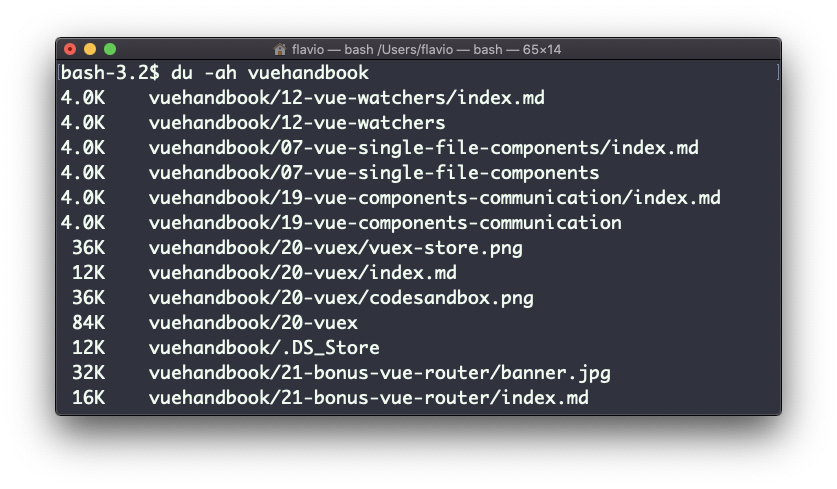The height and width of the screenshot is (489, 837).
Task: Click the 'du -ah vuehandbook' command line
Action: coord(270,73)
